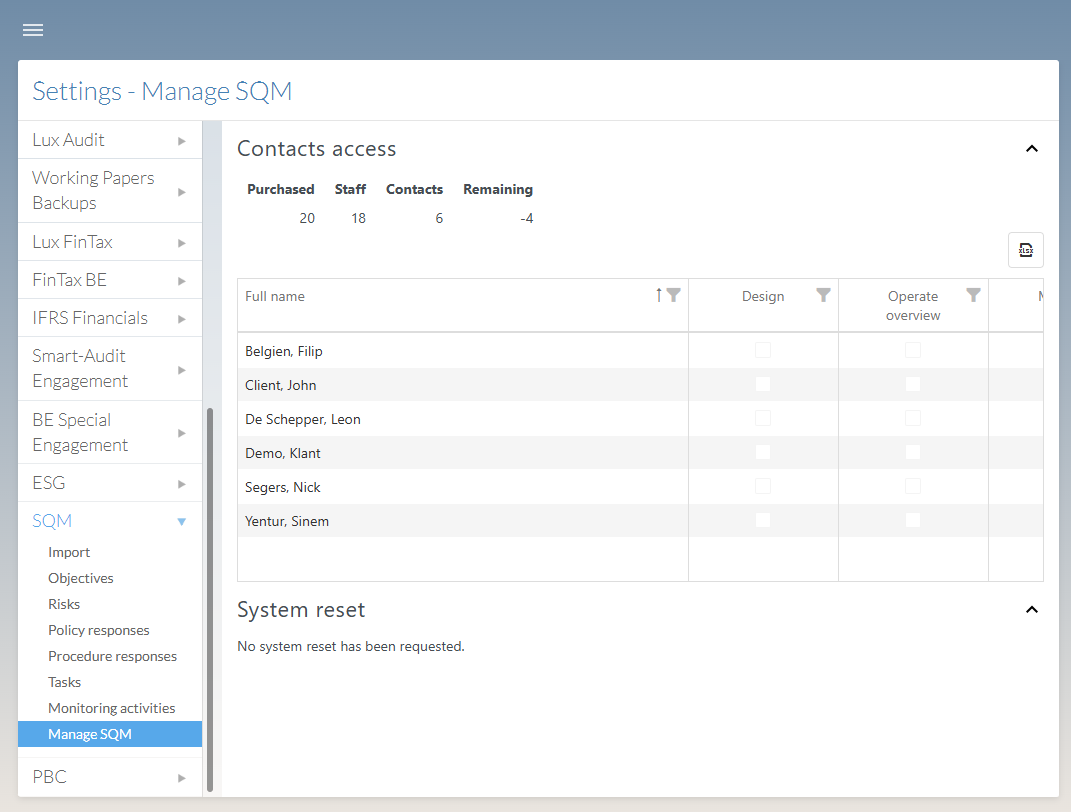Expand Working Papers Backups arrow
1071x812 pixels.
coord(182,192)
